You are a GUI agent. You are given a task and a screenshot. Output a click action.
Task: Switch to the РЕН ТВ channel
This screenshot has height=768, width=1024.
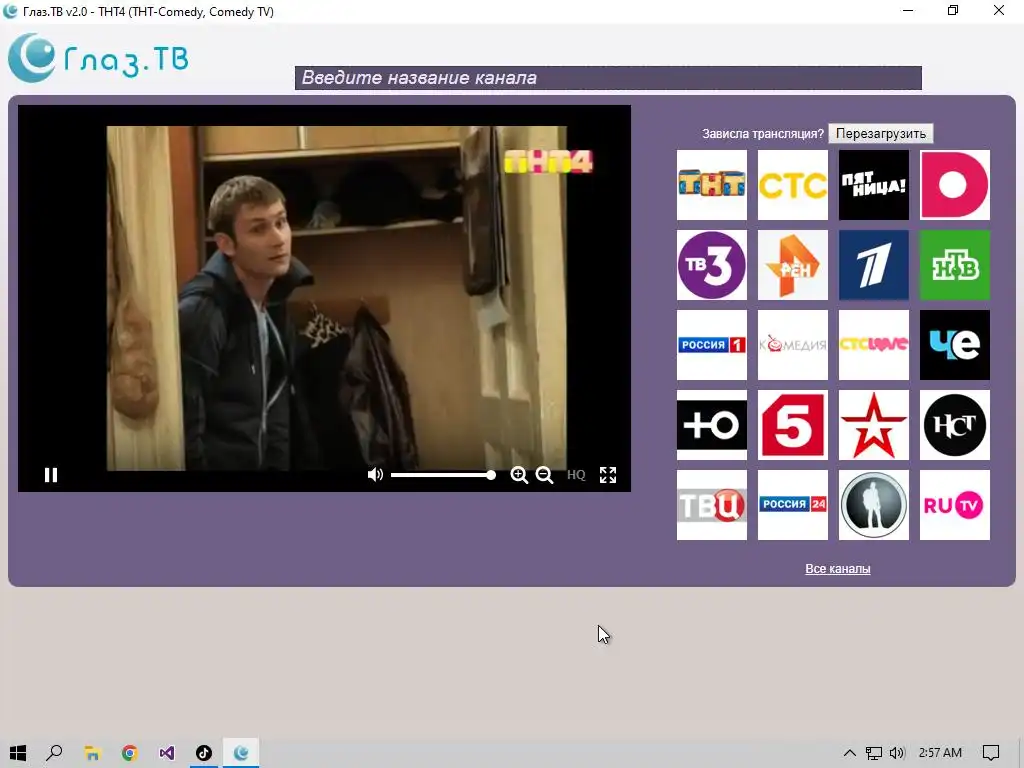792,264
